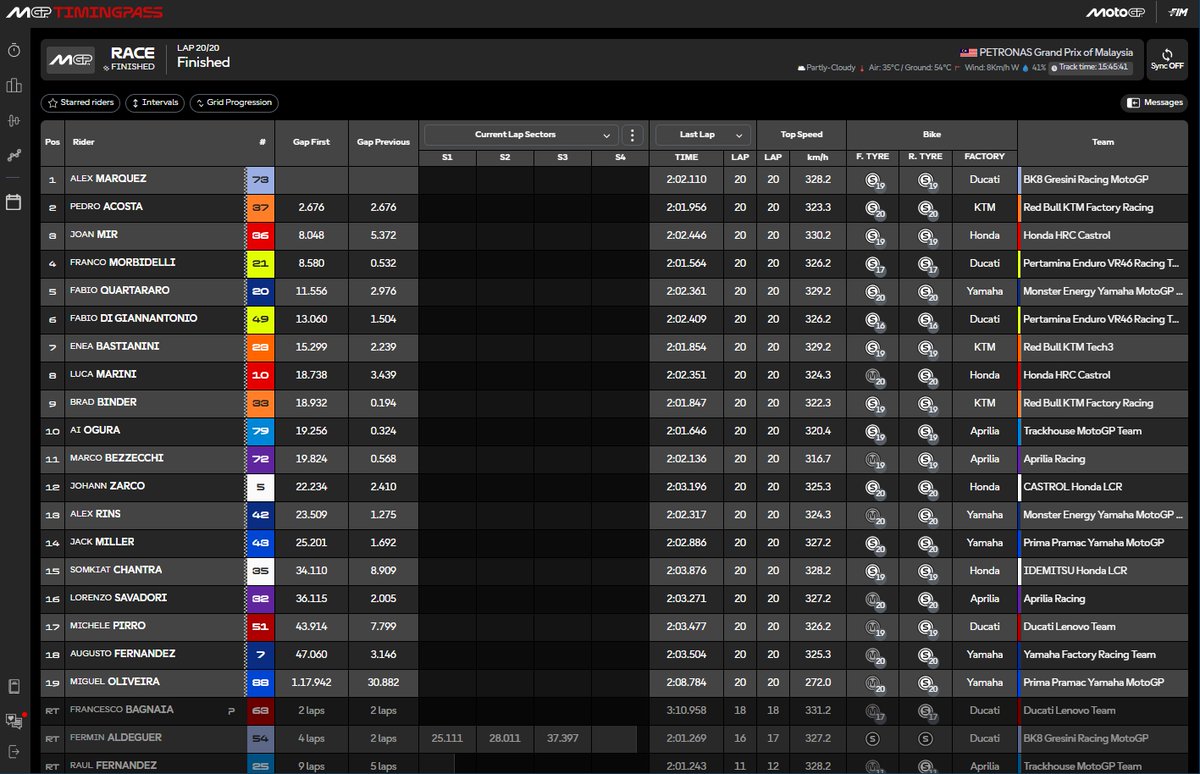Toggle the Starred riders filter

pyautogui.click(x=80, y=102)
